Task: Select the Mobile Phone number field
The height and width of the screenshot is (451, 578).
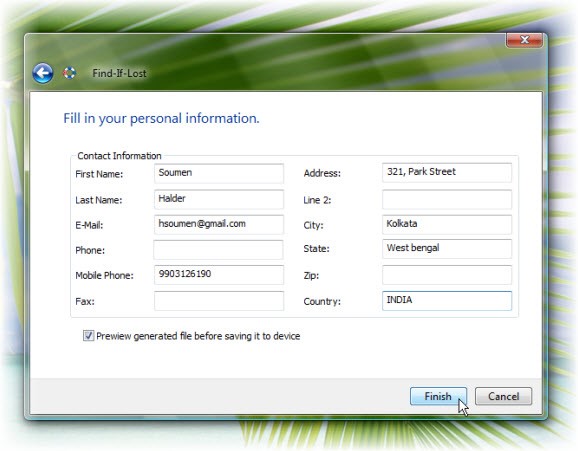Action: click(x=219, y=275)
